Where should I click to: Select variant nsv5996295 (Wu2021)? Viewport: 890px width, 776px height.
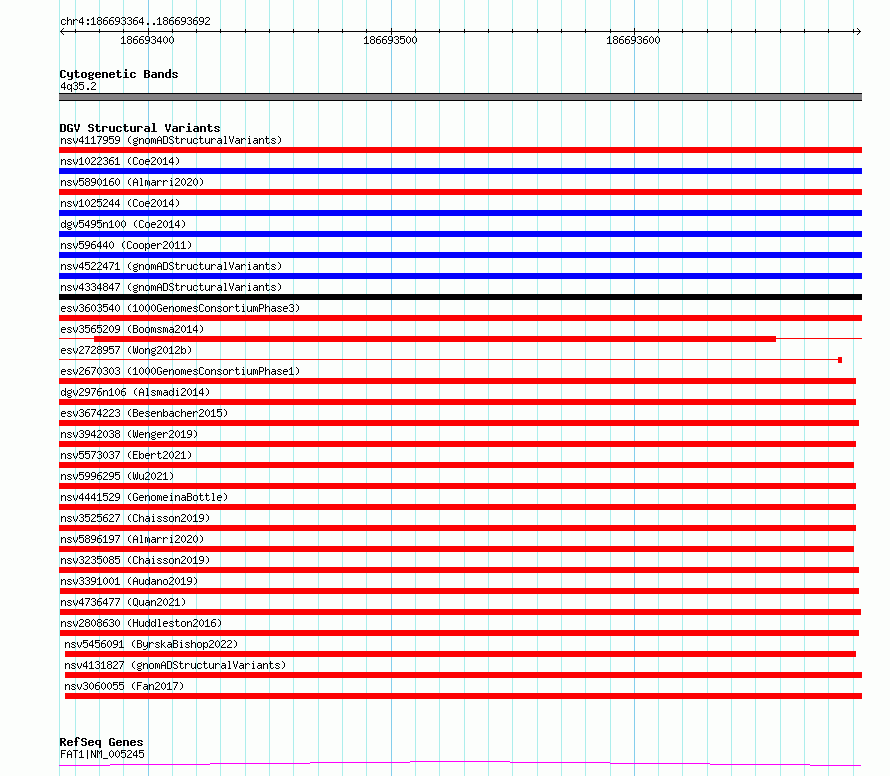tap(117, 476)
